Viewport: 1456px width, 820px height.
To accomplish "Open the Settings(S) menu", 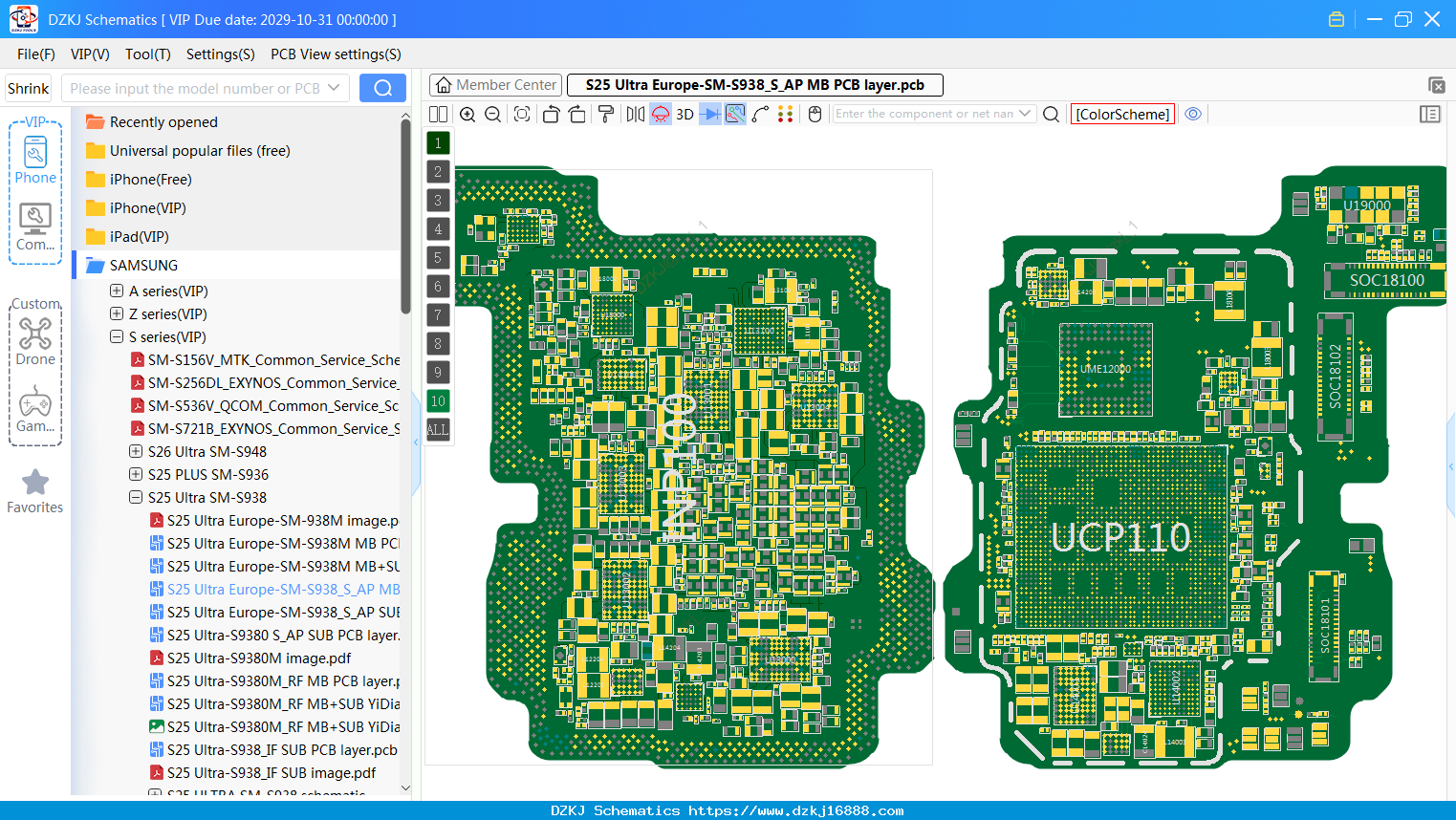I will coord(221,54).
